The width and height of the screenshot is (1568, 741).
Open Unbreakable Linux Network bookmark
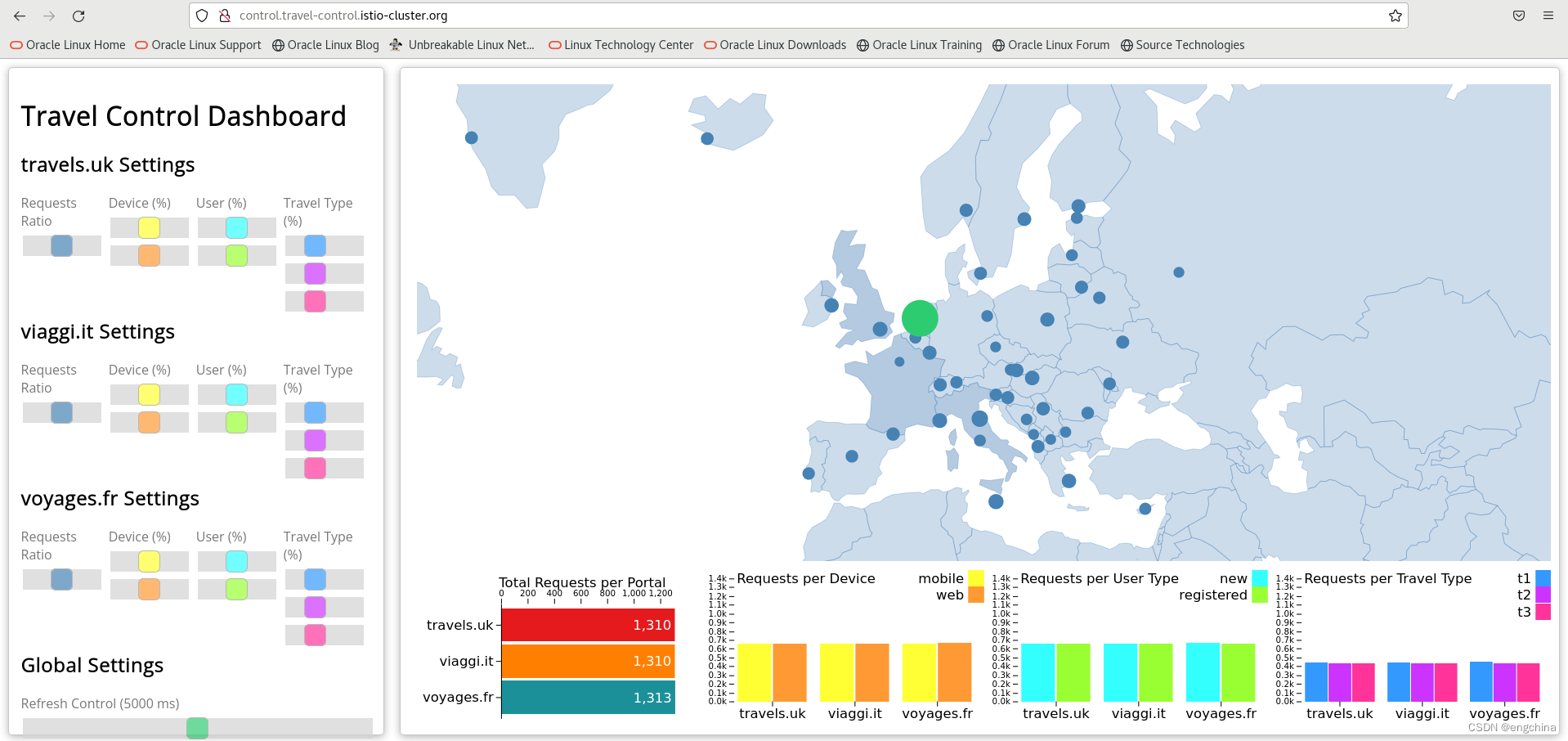[x=463, y=45]
